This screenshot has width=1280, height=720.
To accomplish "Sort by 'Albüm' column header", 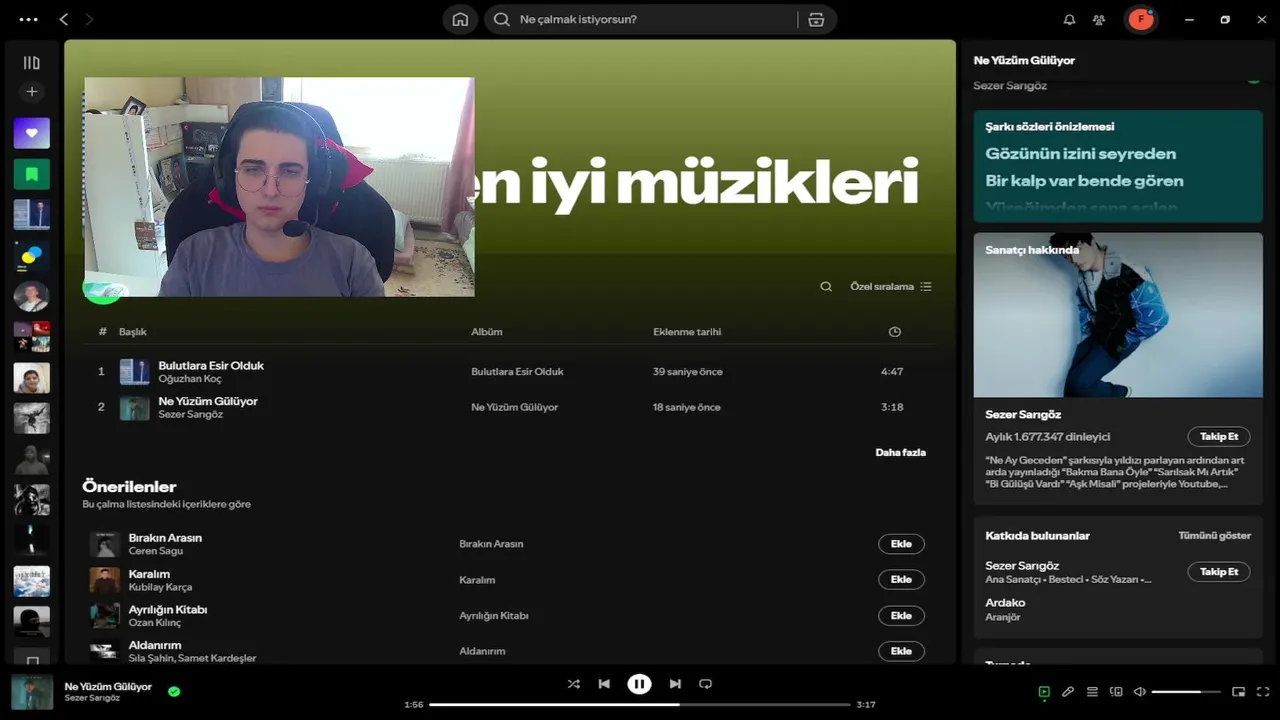I will tap(487, 332).
